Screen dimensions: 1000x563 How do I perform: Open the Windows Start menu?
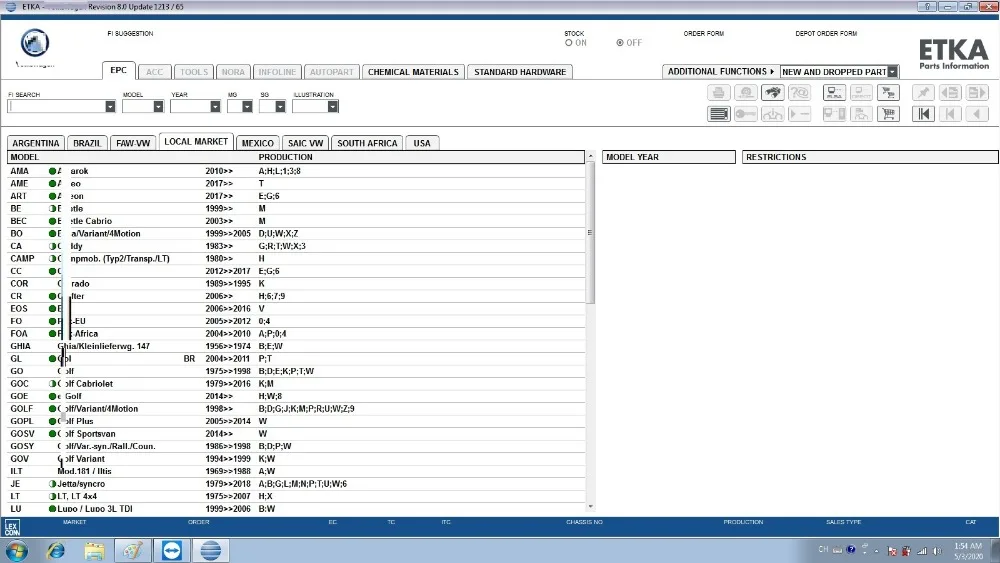click(x=17, y=550)
